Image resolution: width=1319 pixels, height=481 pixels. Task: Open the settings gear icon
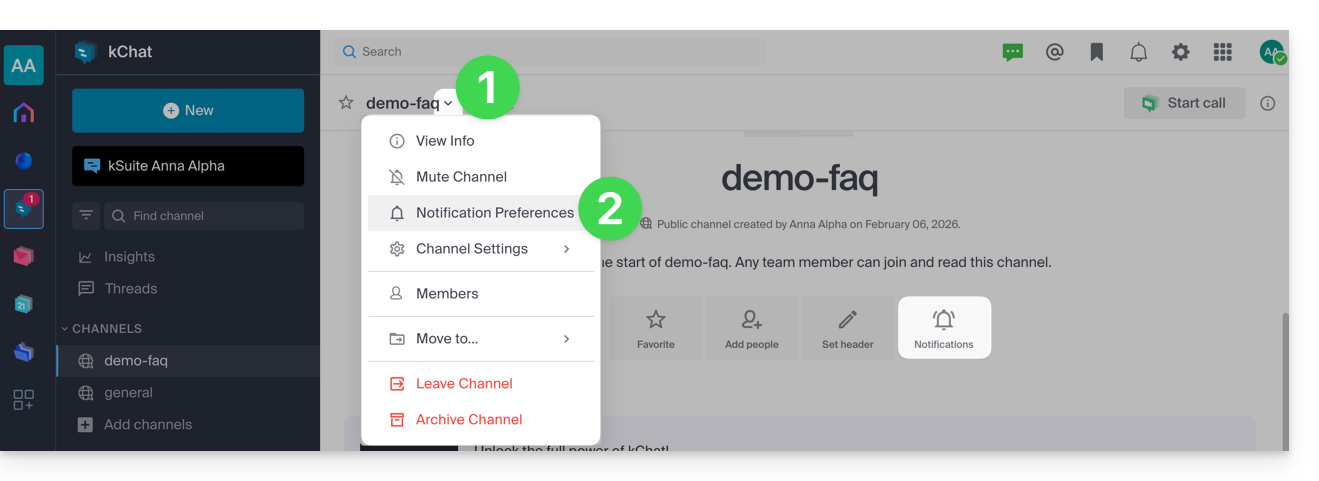tap(1180, 52)
